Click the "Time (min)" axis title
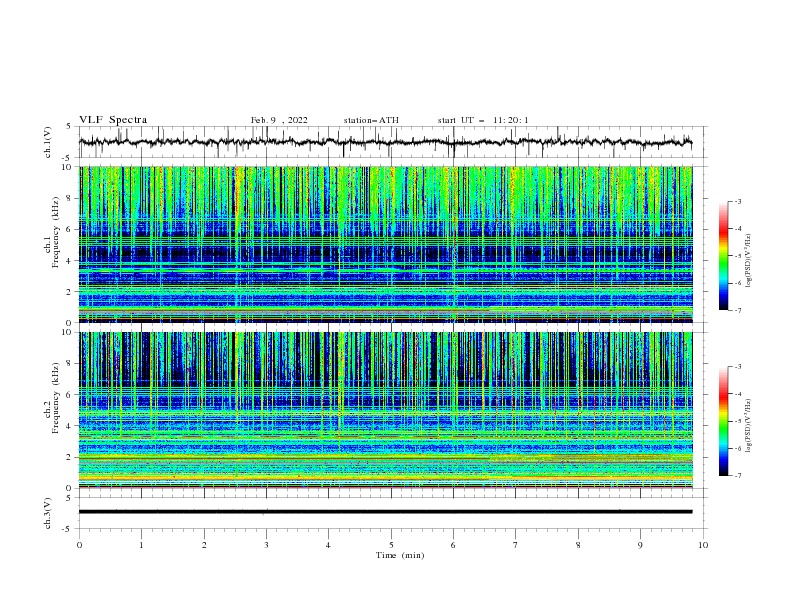Screen dimensions: 792x612 (x=400, y=555)
